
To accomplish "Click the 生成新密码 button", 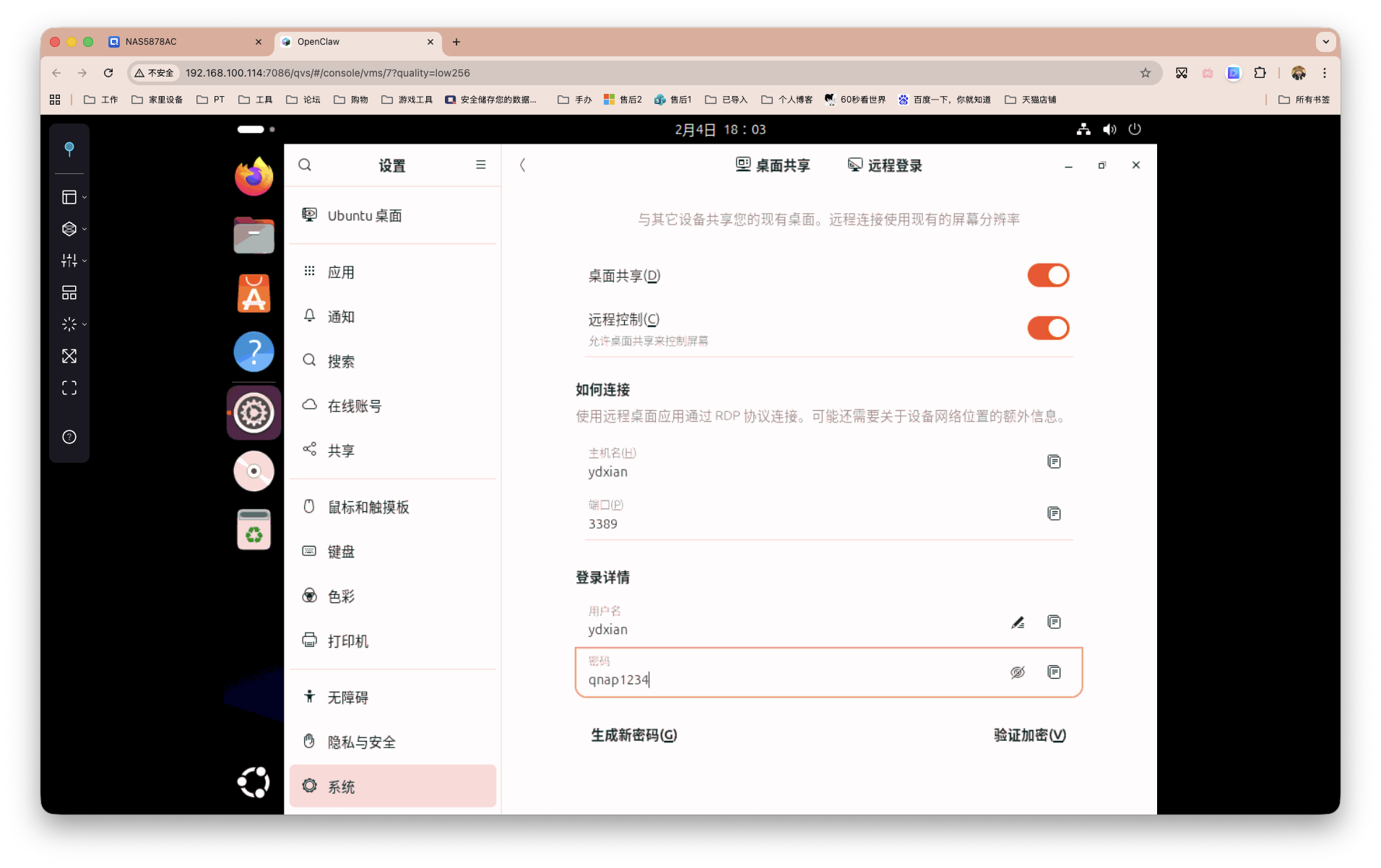I will pyautogui.click(x=633, y=735).
